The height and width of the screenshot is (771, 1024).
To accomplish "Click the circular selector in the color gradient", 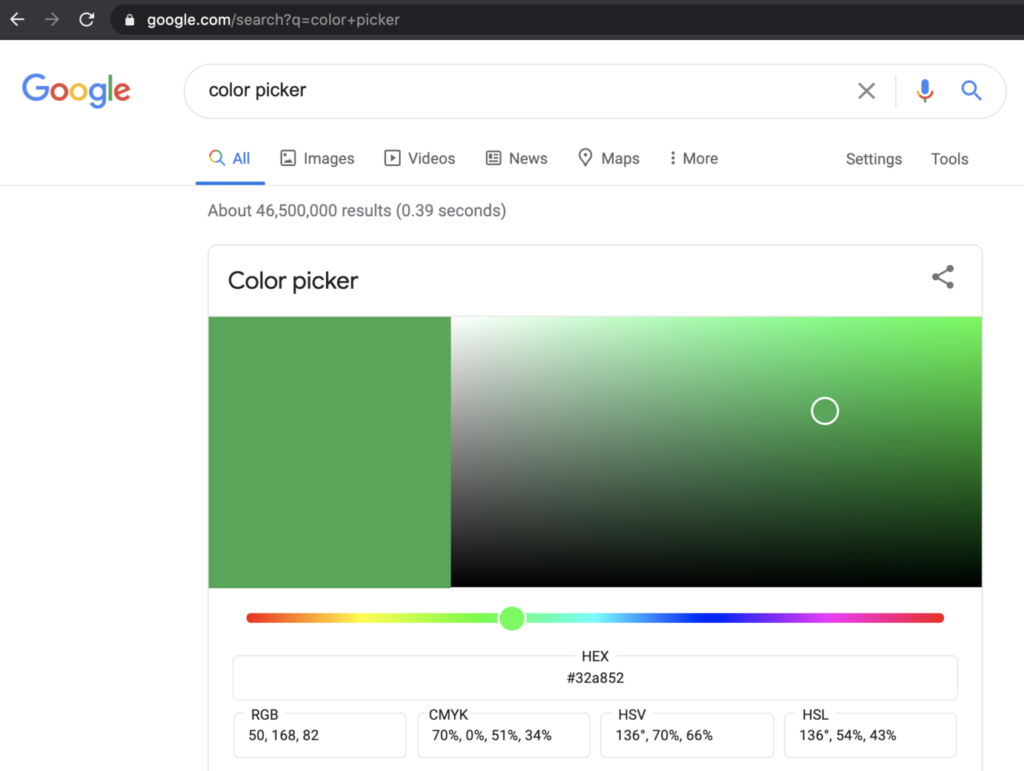I will tap(824, 411).
